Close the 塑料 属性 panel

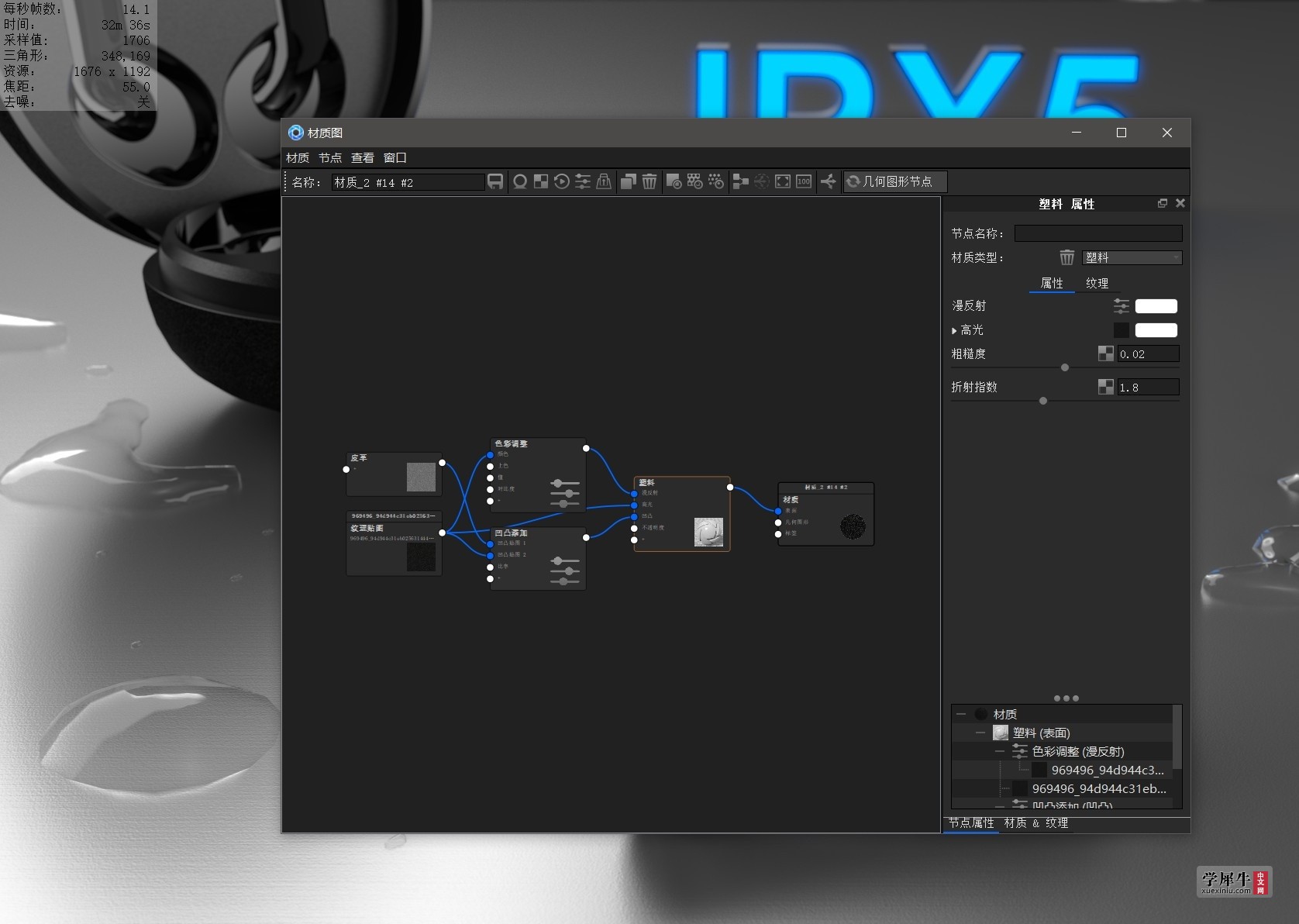point(1180,203)
